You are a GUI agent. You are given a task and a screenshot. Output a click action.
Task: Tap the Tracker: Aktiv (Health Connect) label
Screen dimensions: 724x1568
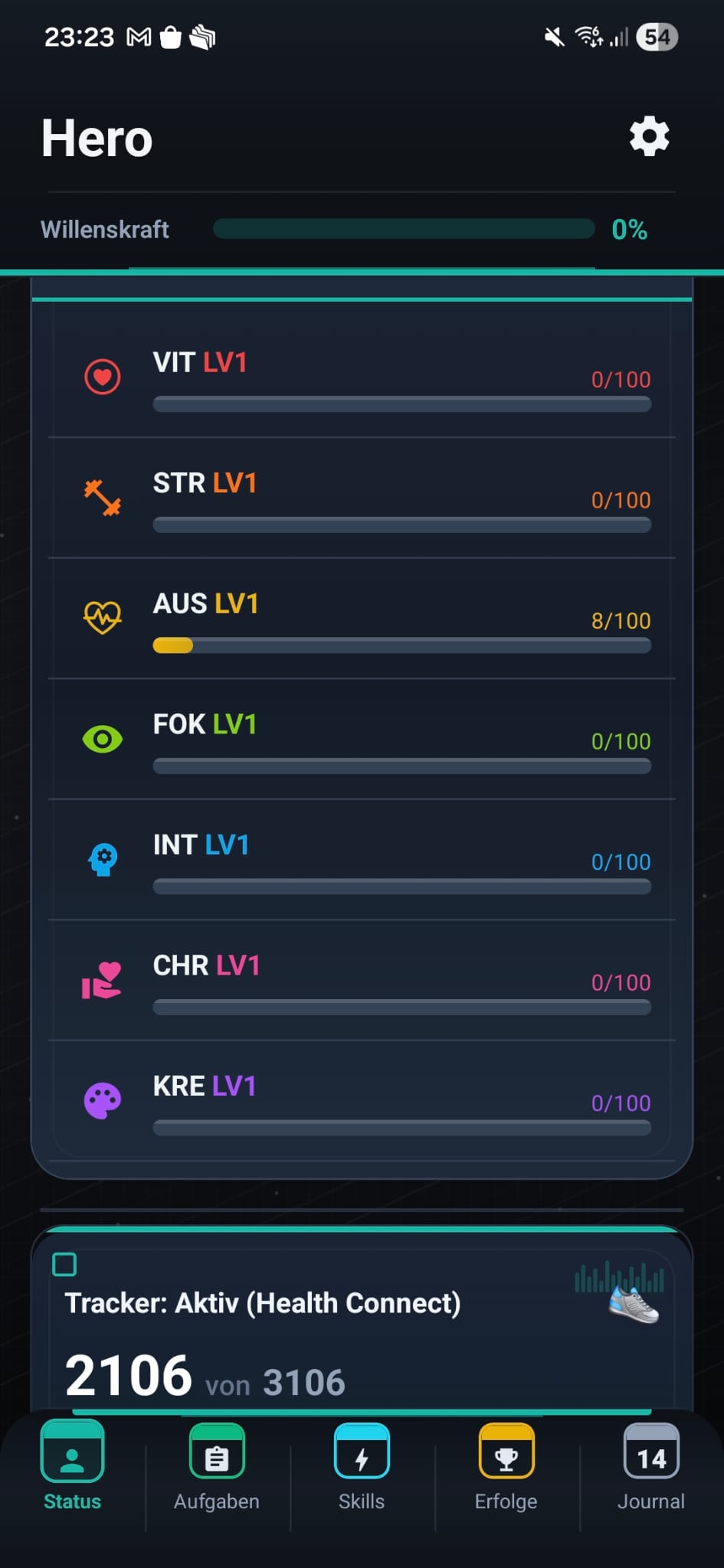click(x=263, y=1303)
